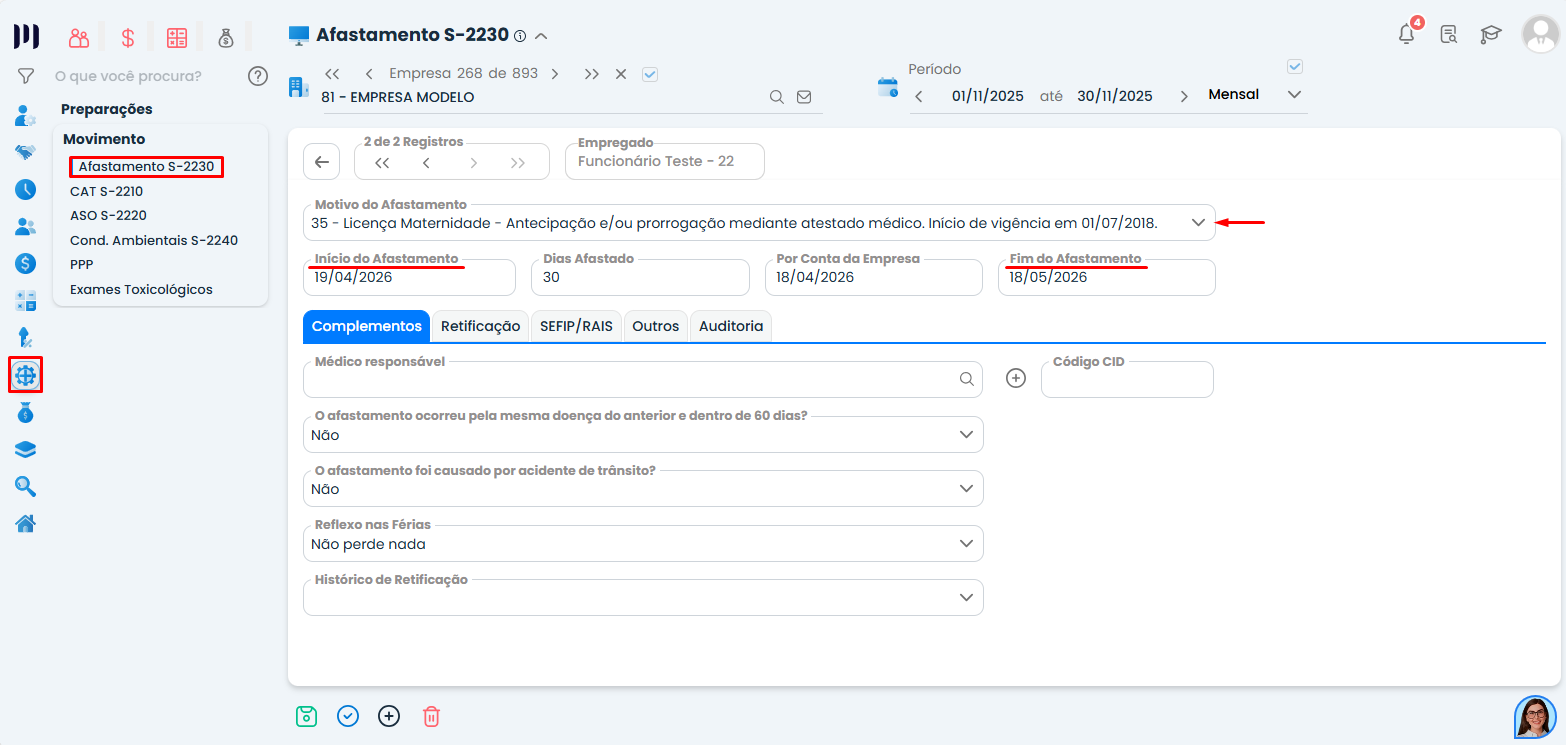Click the gear movement sidebar icon
Image resolution: width=1566 pixels, height=745 pixels.
point(26,375)
